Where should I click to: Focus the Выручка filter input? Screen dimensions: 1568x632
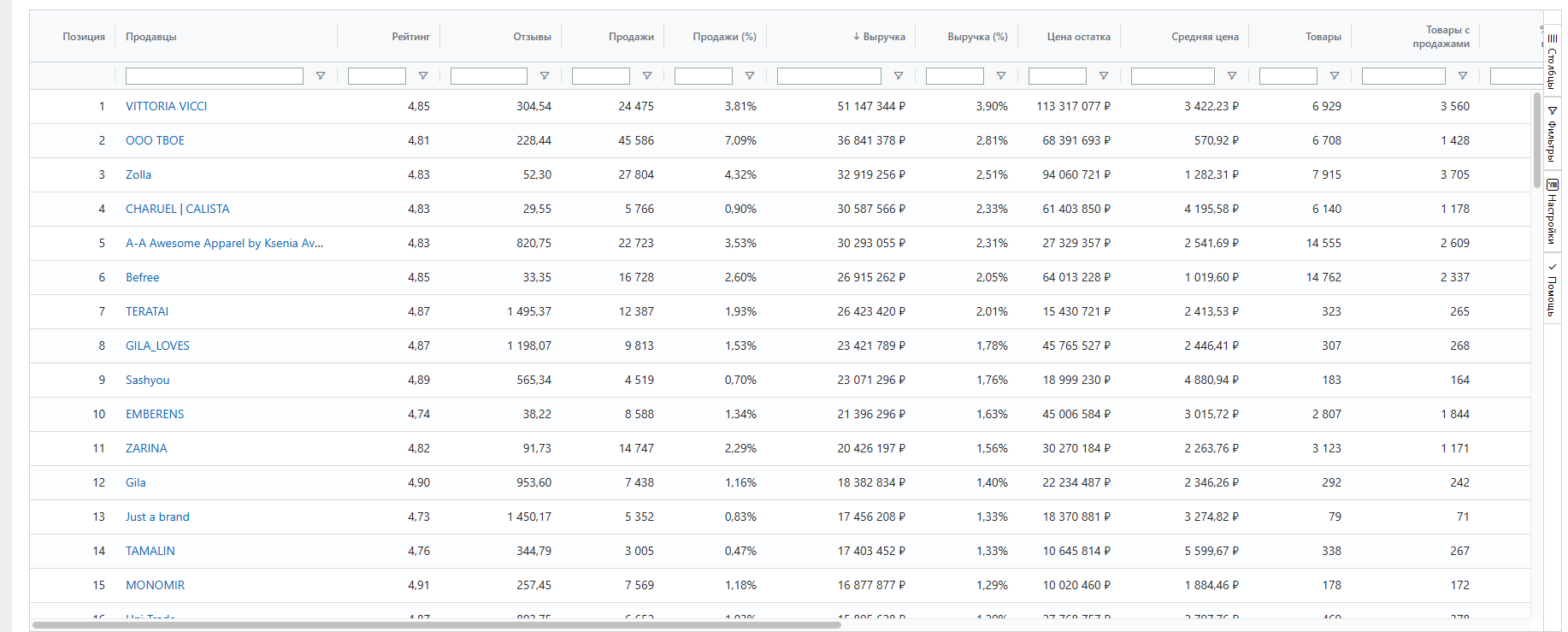[829, 76]
